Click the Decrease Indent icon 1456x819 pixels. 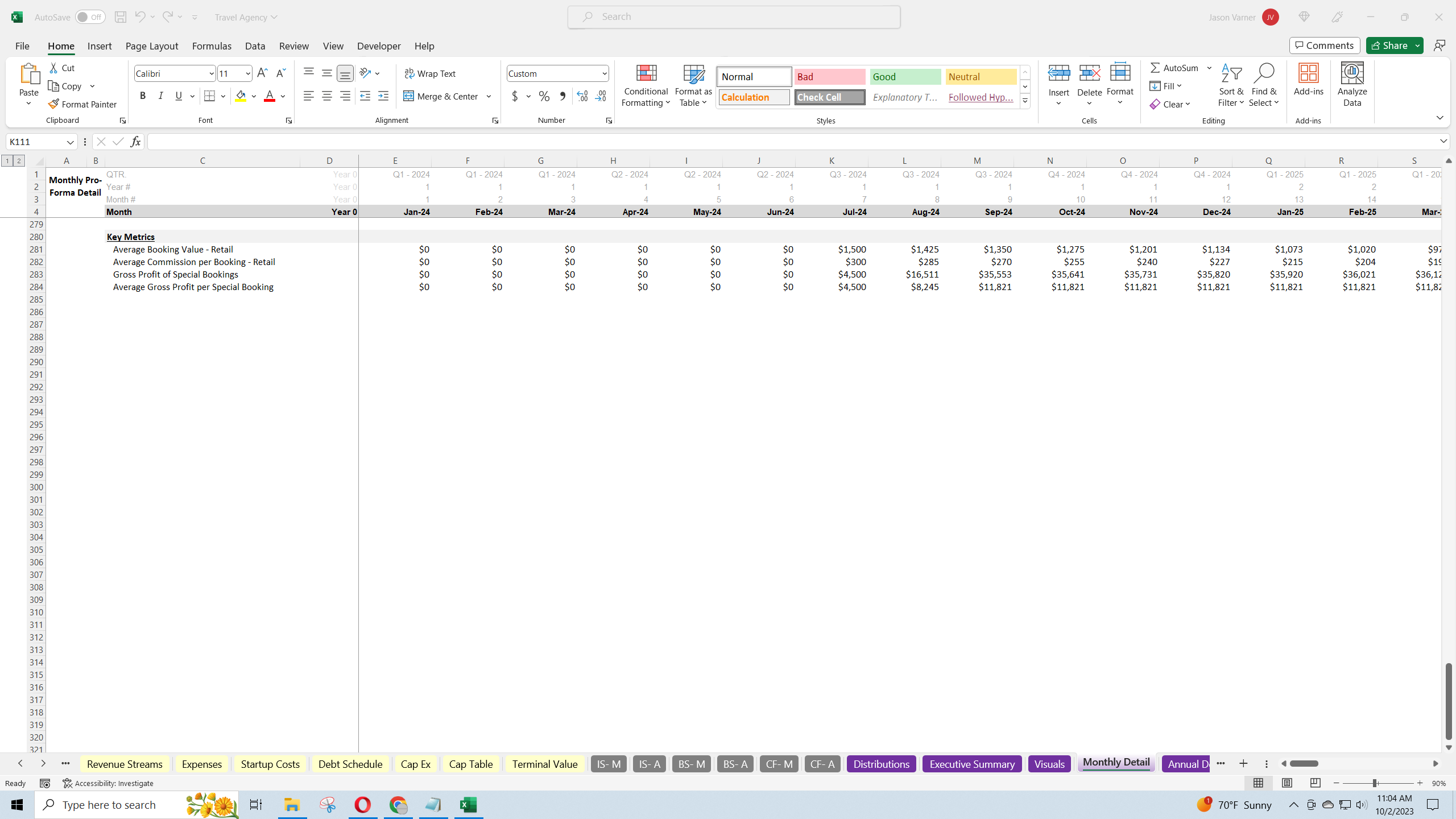click(365, 96)
